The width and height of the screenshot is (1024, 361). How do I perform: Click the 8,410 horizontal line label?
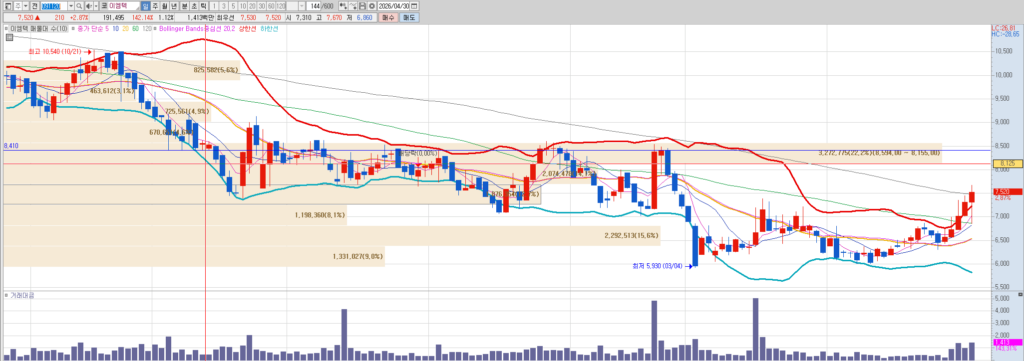pos(10,146)
